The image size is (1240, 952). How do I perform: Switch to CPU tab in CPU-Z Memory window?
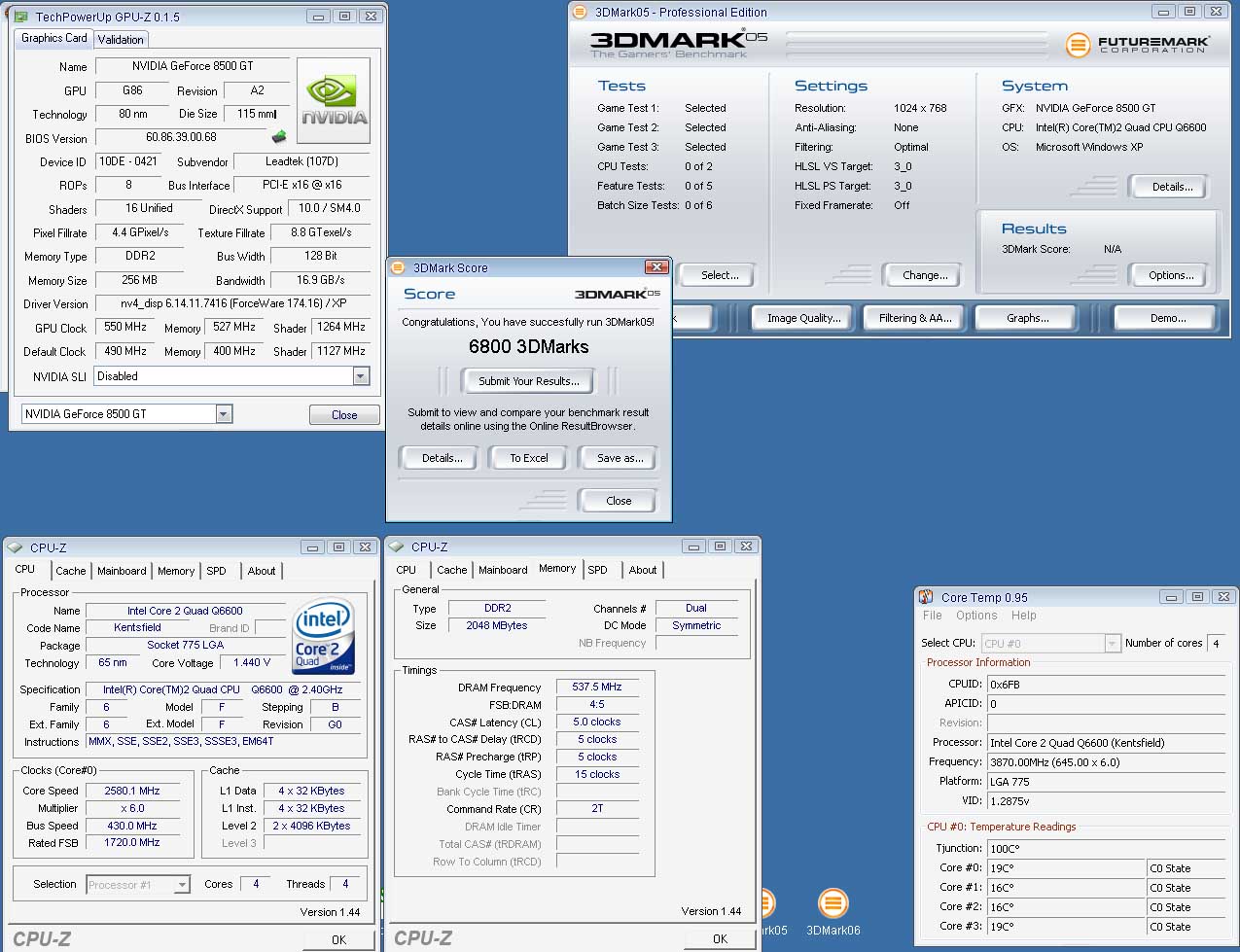click(x=407, y=570)
